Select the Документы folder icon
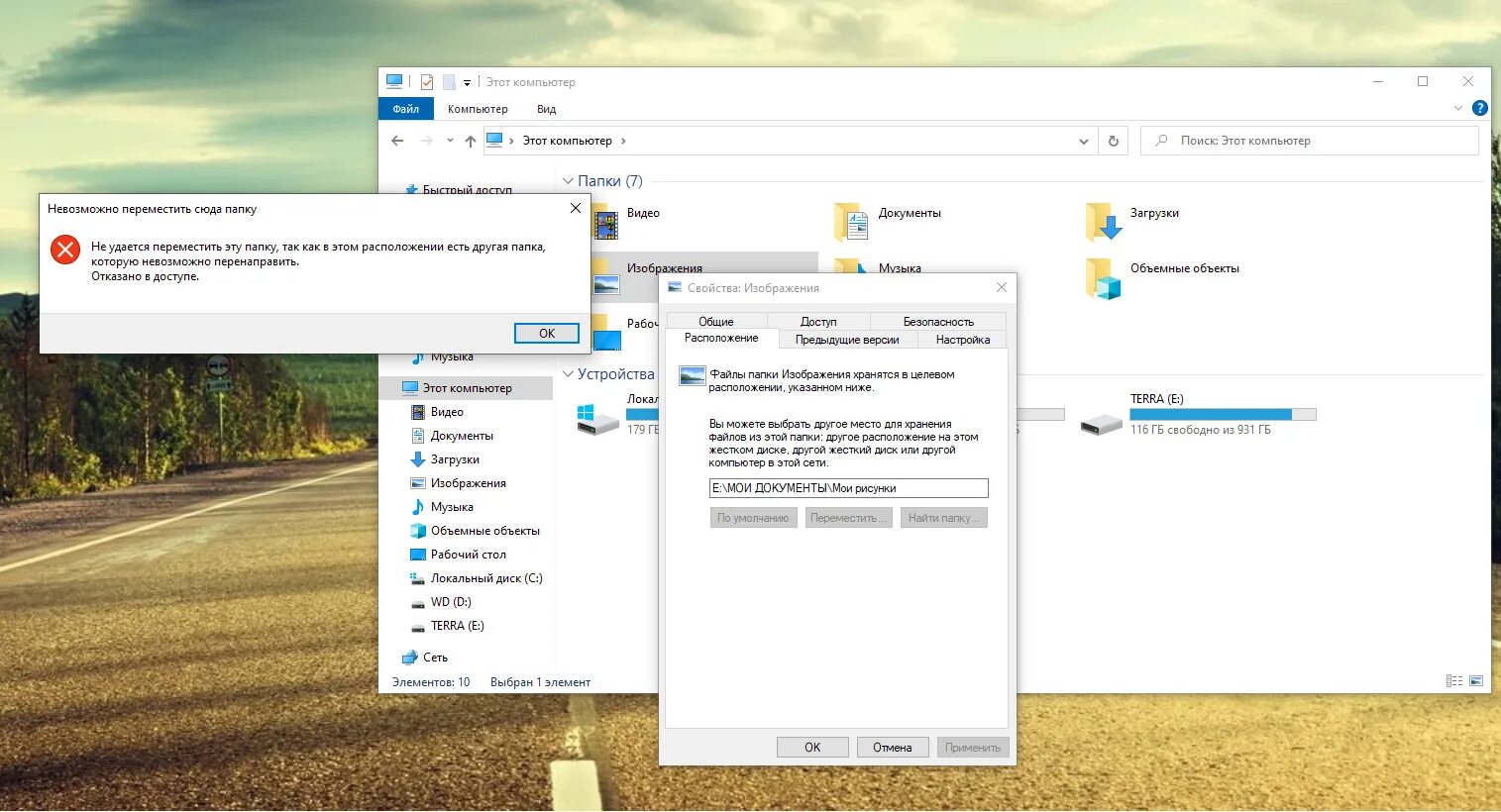This screenshot has width=1501, height=812. (851, 223)
